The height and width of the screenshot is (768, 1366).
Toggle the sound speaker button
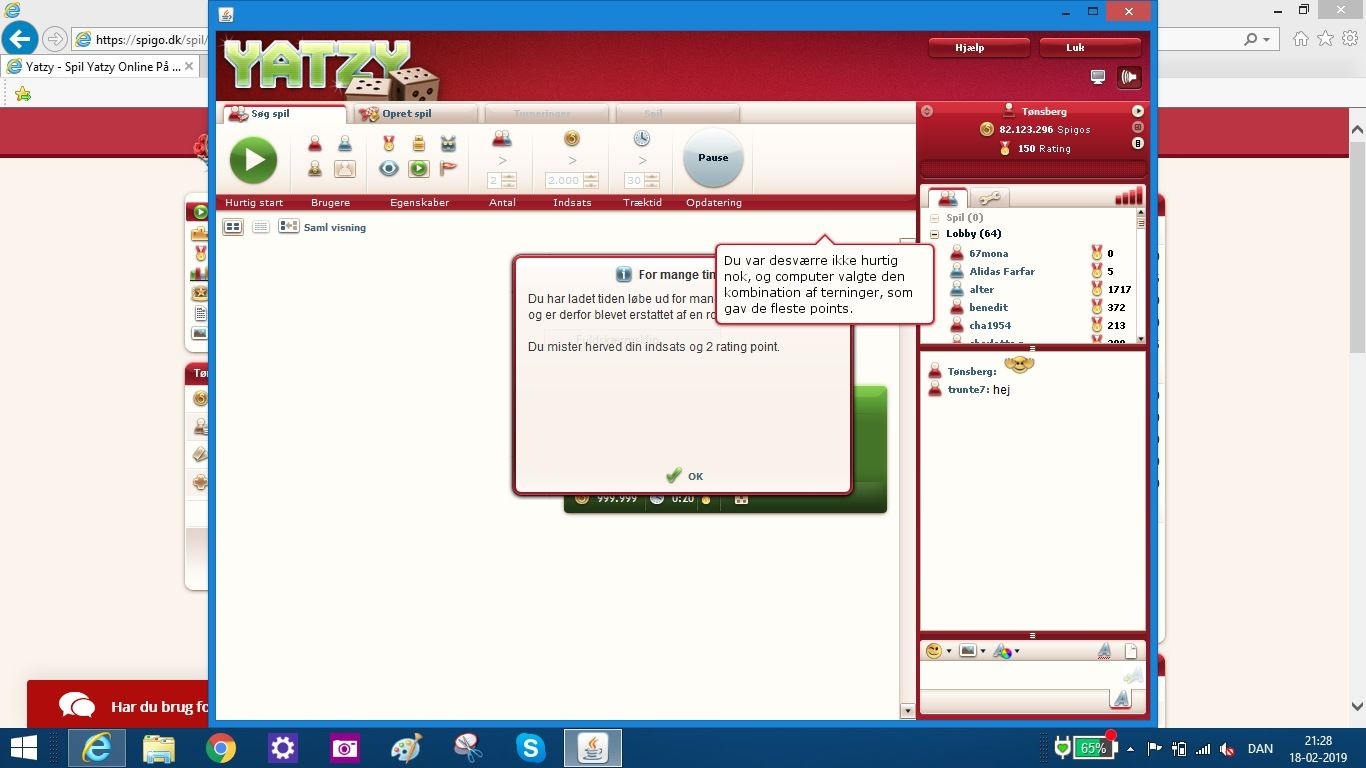[x=1129, y=77]
